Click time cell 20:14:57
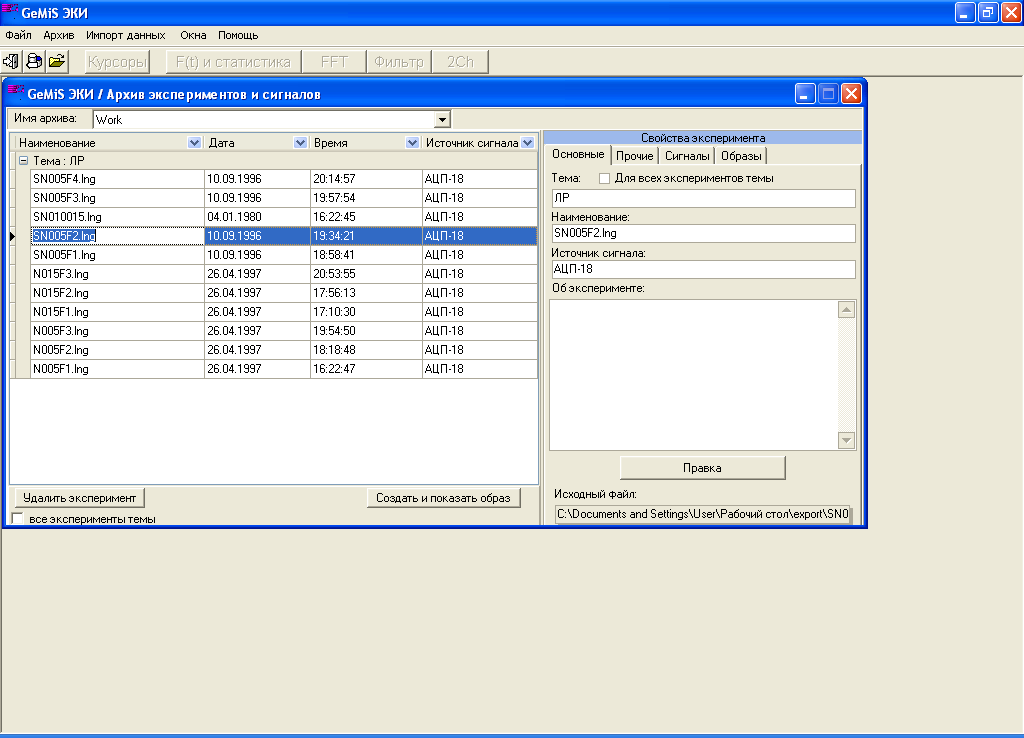The width and height of the screenshot is (1024, 738). pyautogui.click(x=366, y=179)
